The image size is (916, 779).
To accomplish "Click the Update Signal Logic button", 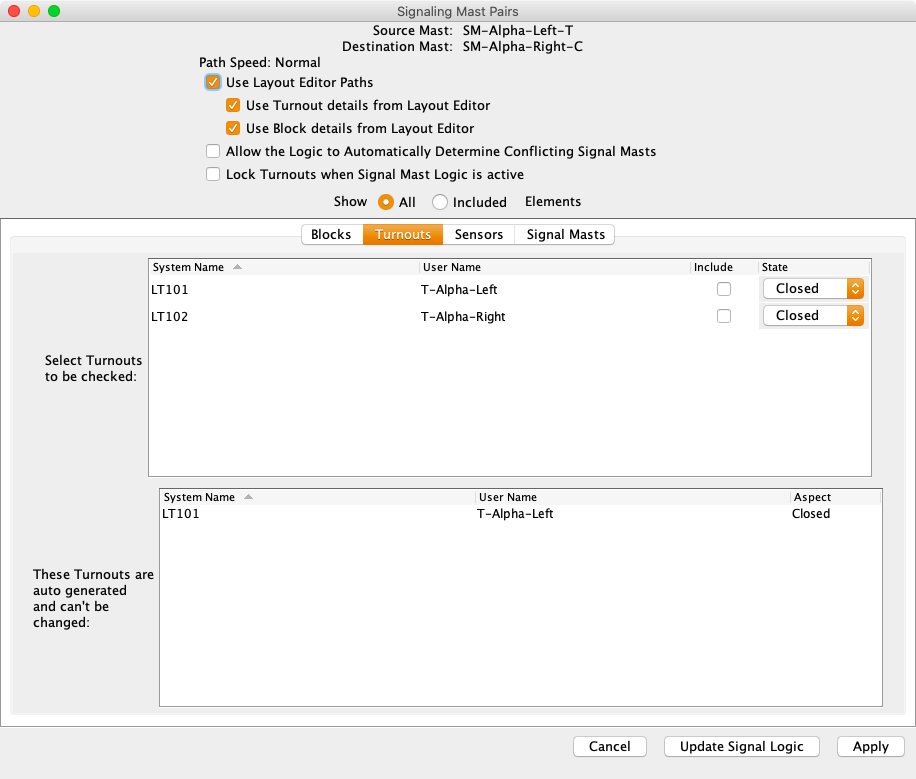I will (x=741, y=747).
